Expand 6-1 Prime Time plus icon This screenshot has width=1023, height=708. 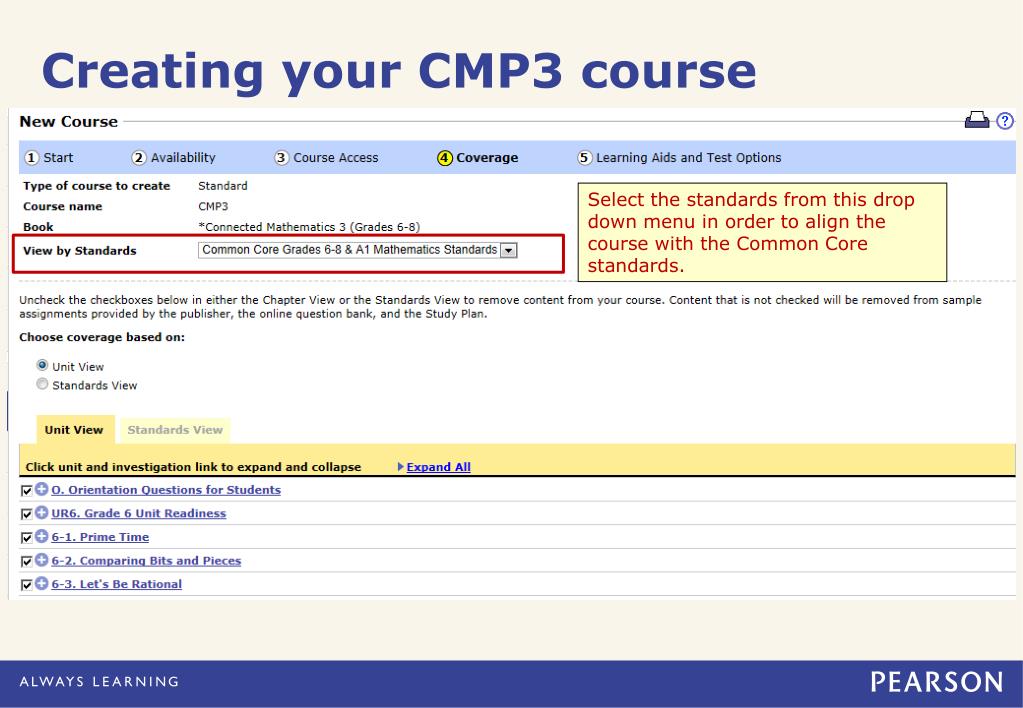pos(42,536)
